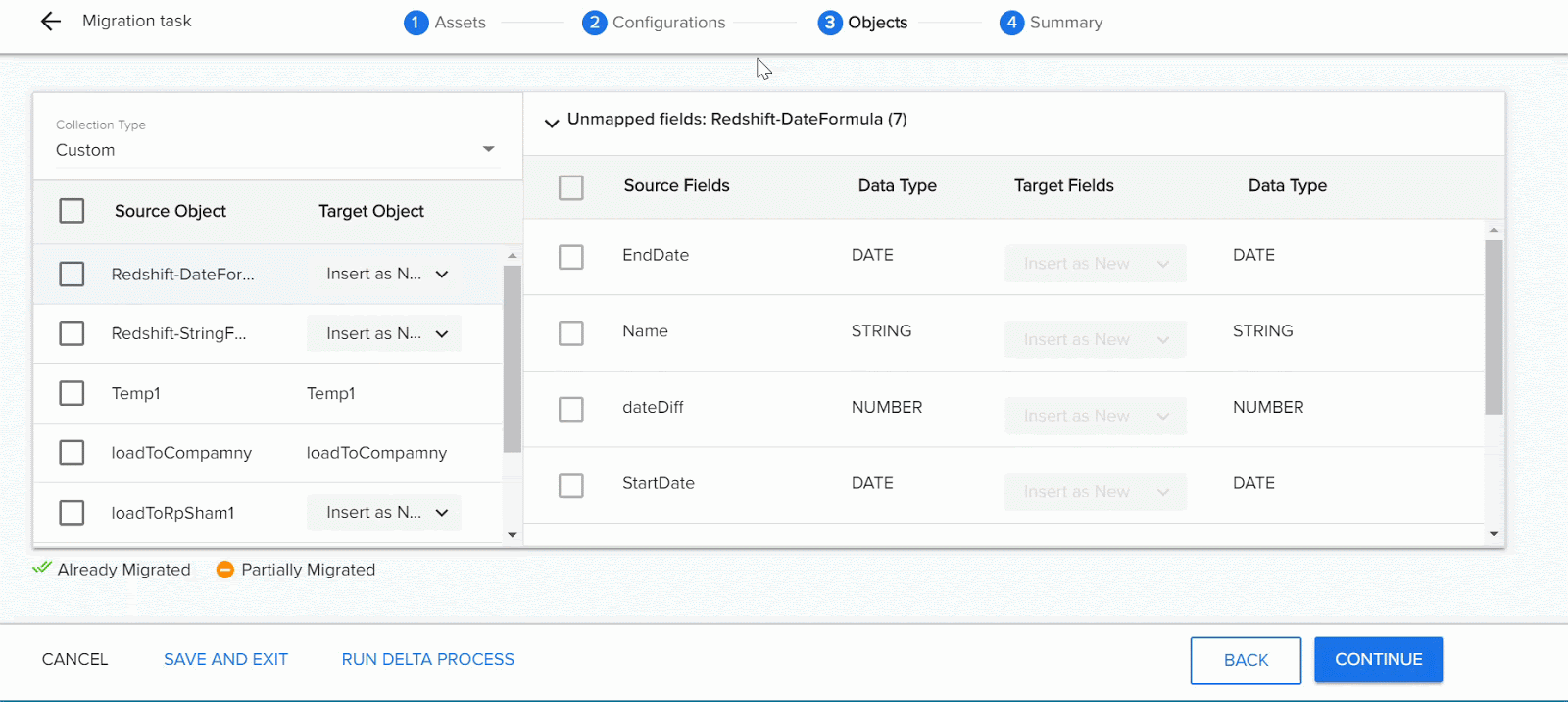Click the Temp1 target object text
This screenshot has height=702, width=1568.
click(330, 393)
